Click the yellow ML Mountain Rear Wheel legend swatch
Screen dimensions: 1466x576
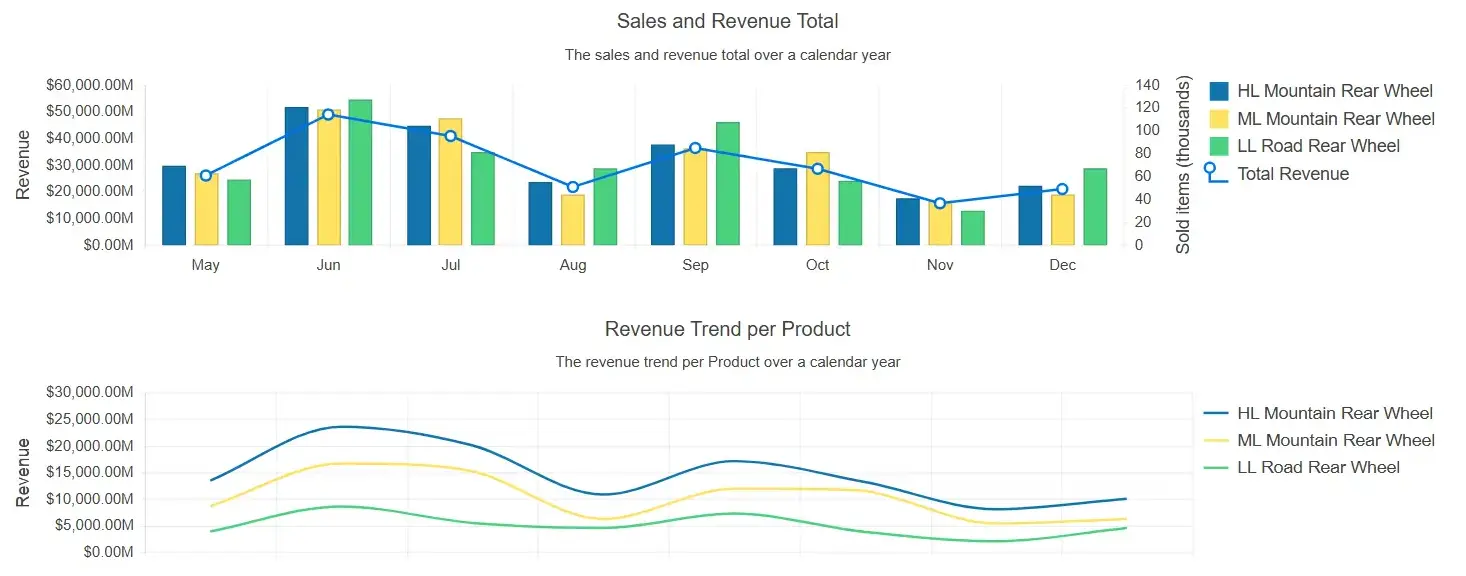pyautogui.click(x=1218, y=117)
